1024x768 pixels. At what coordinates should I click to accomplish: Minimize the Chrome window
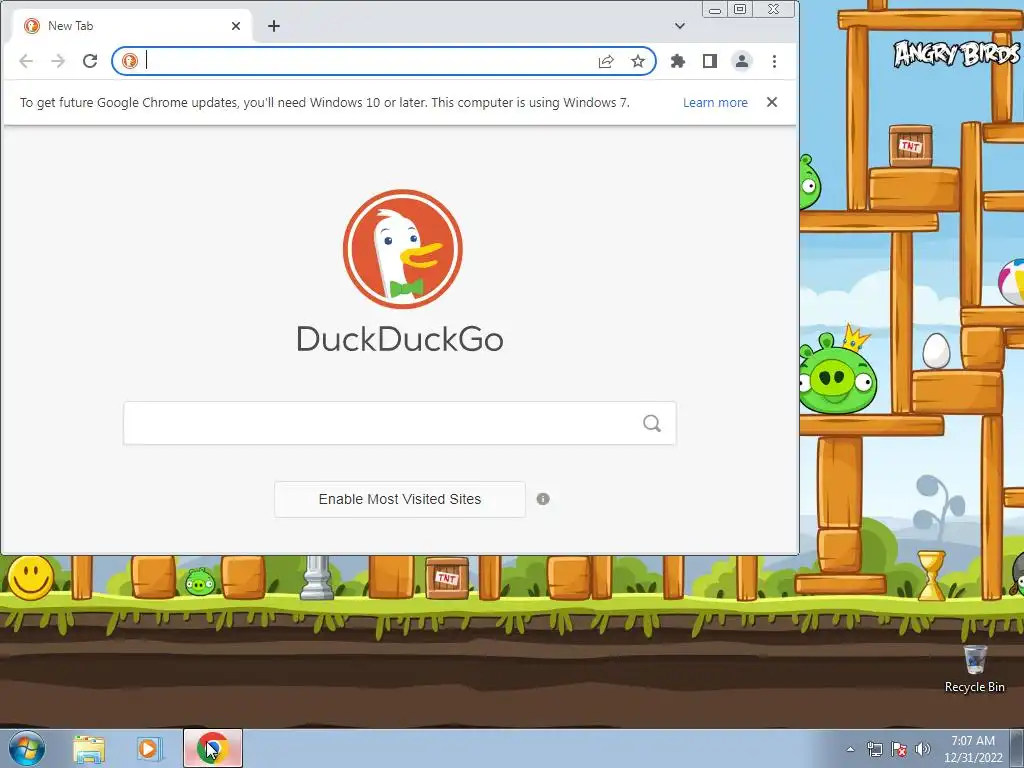pos(715,10)
